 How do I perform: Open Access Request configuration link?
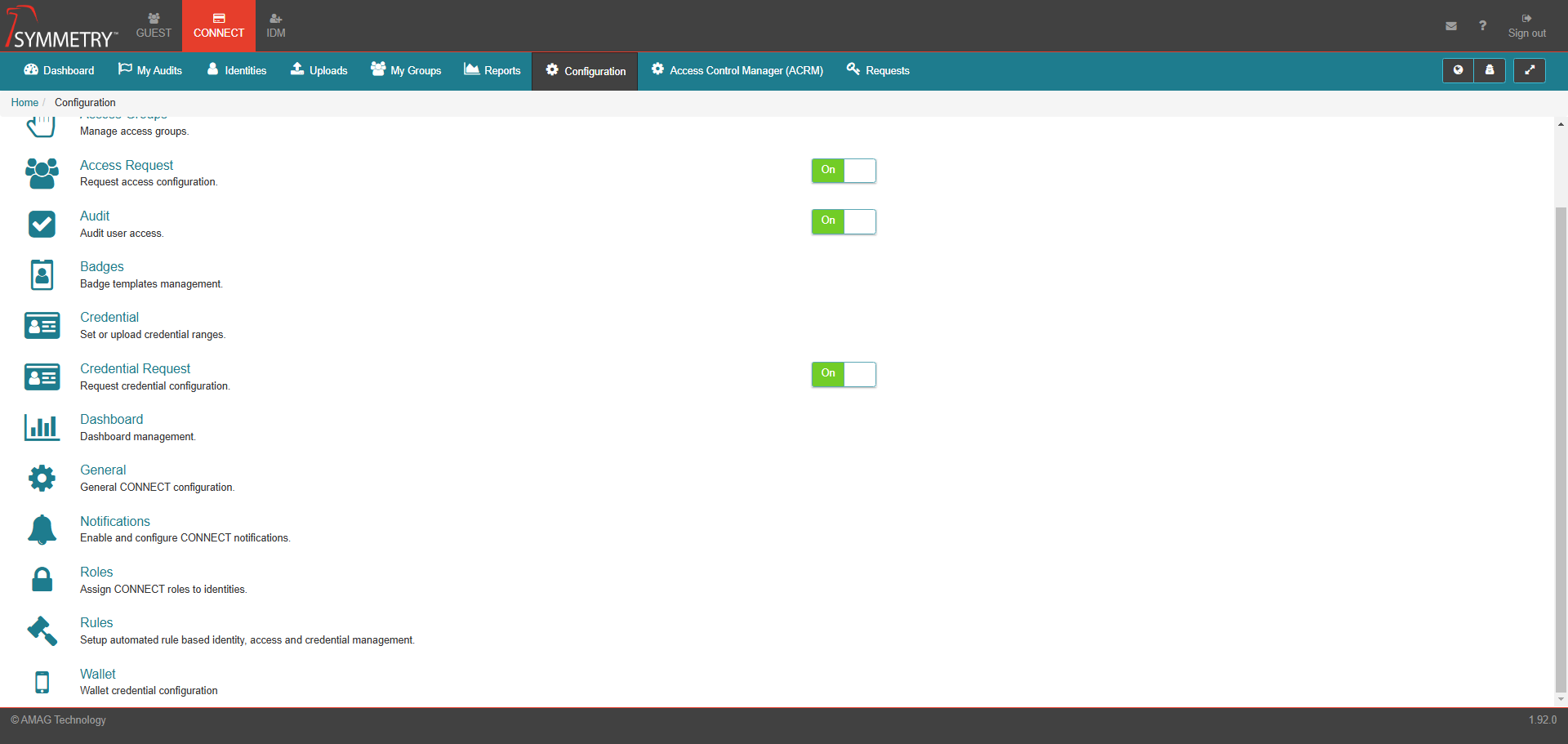coord(127,165)
